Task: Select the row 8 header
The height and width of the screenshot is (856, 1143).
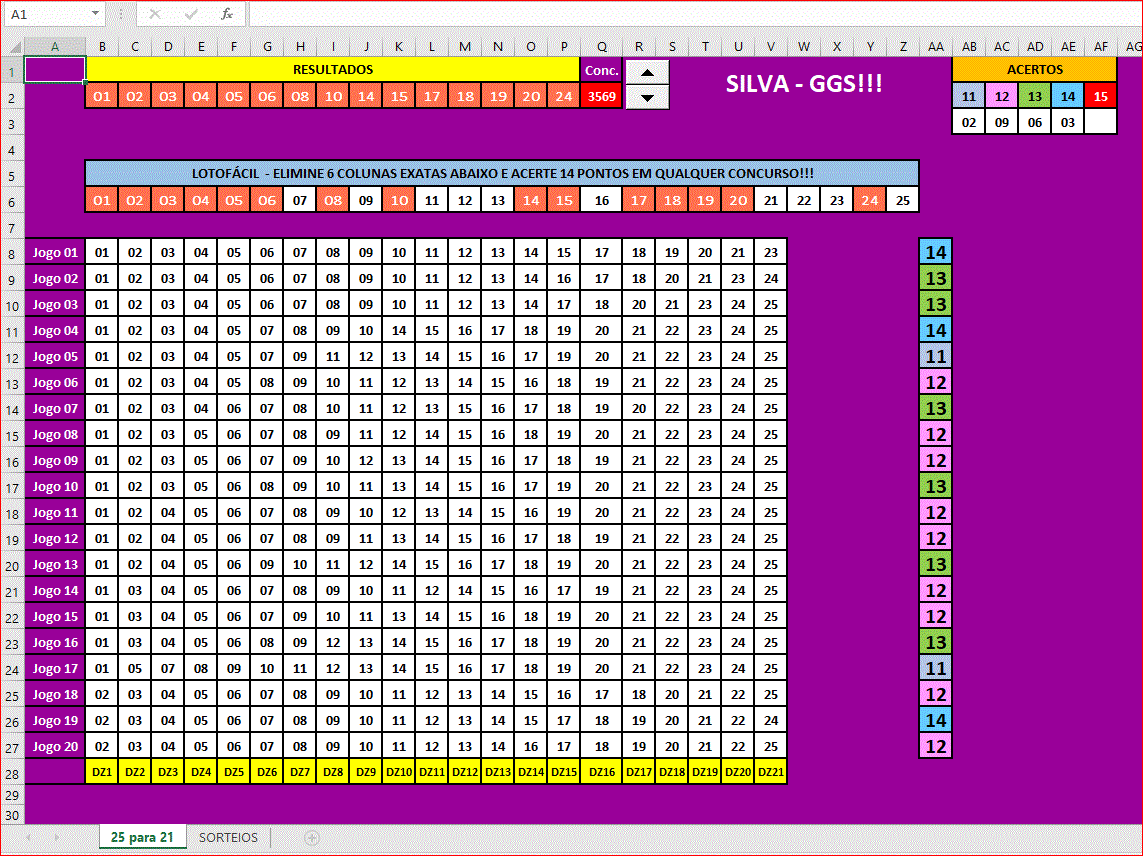Action: (12, 252)
